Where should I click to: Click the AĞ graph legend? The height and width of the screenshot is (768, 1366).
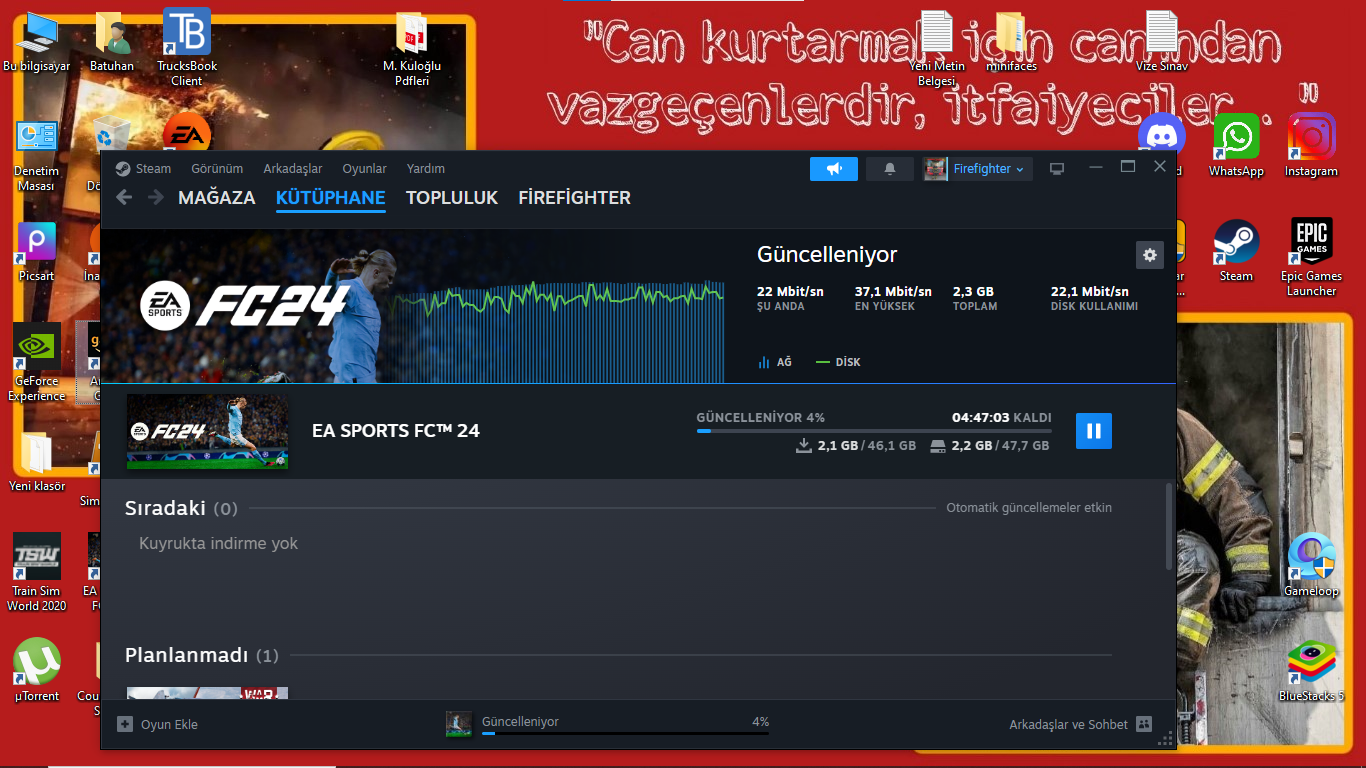pyautogui.click(x=774, y=362)
